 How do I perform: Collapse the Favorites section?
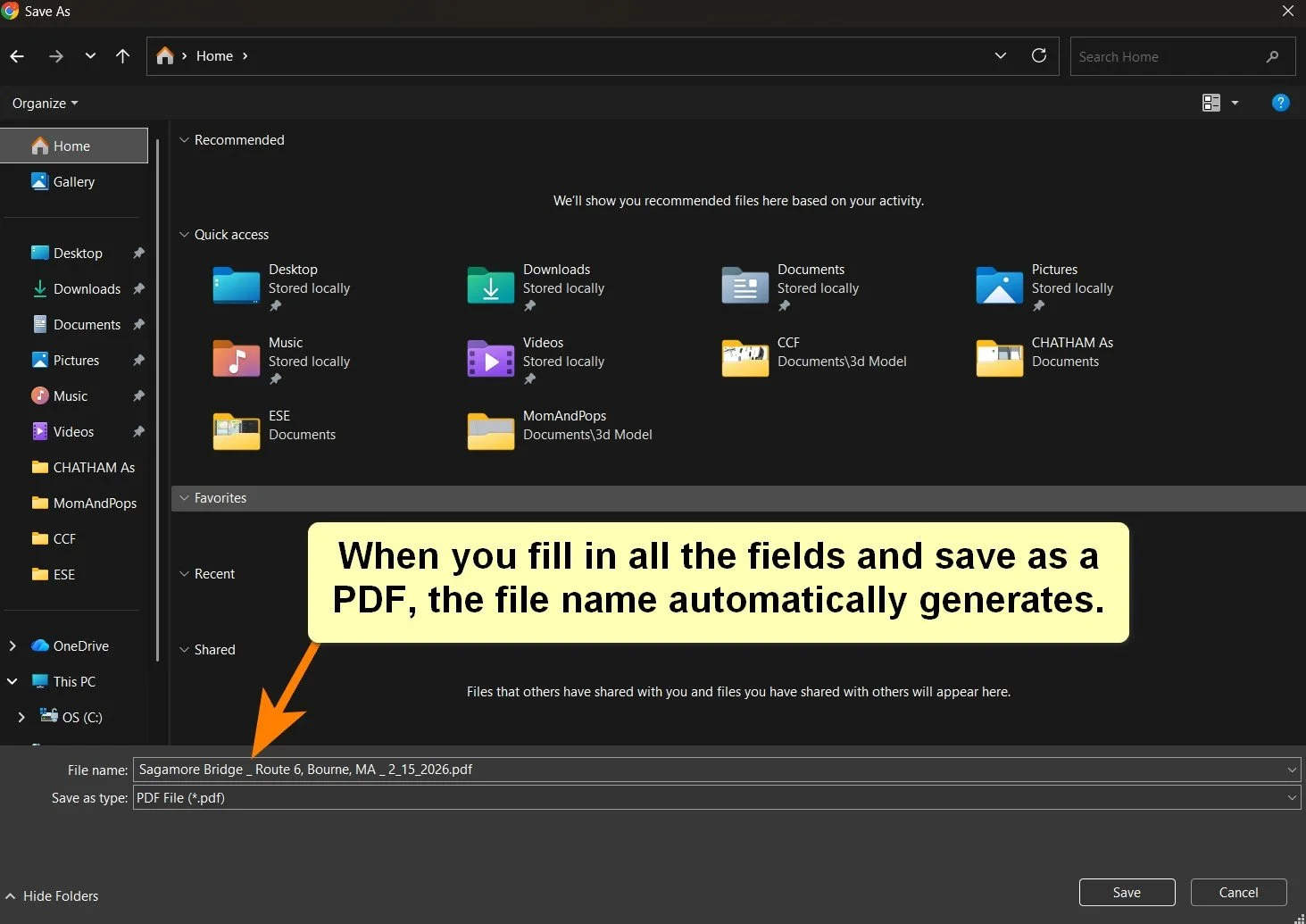(185, 498)
